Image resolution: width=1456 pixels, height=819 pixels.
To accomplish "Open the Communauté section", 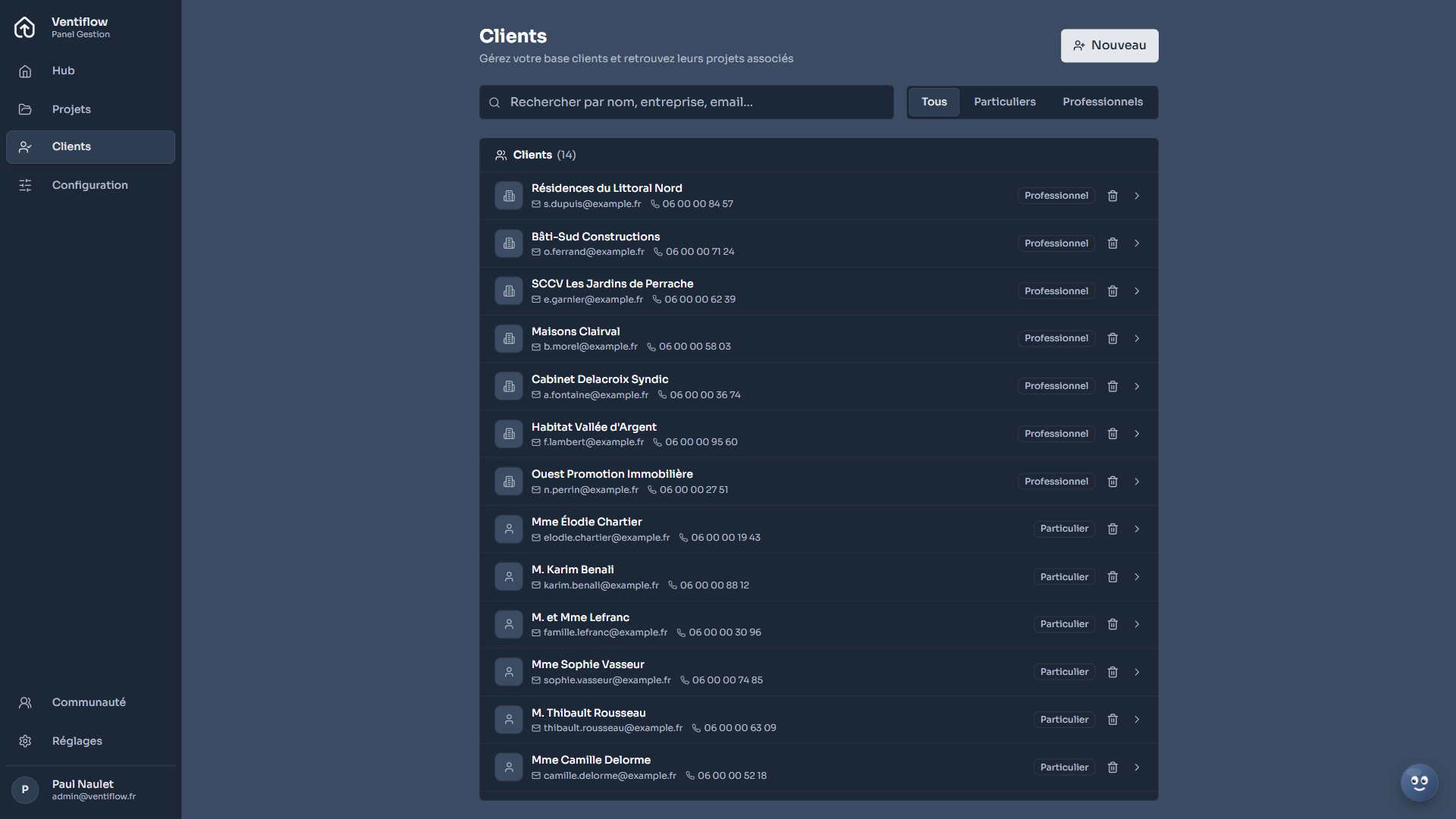I will [90, 702].
